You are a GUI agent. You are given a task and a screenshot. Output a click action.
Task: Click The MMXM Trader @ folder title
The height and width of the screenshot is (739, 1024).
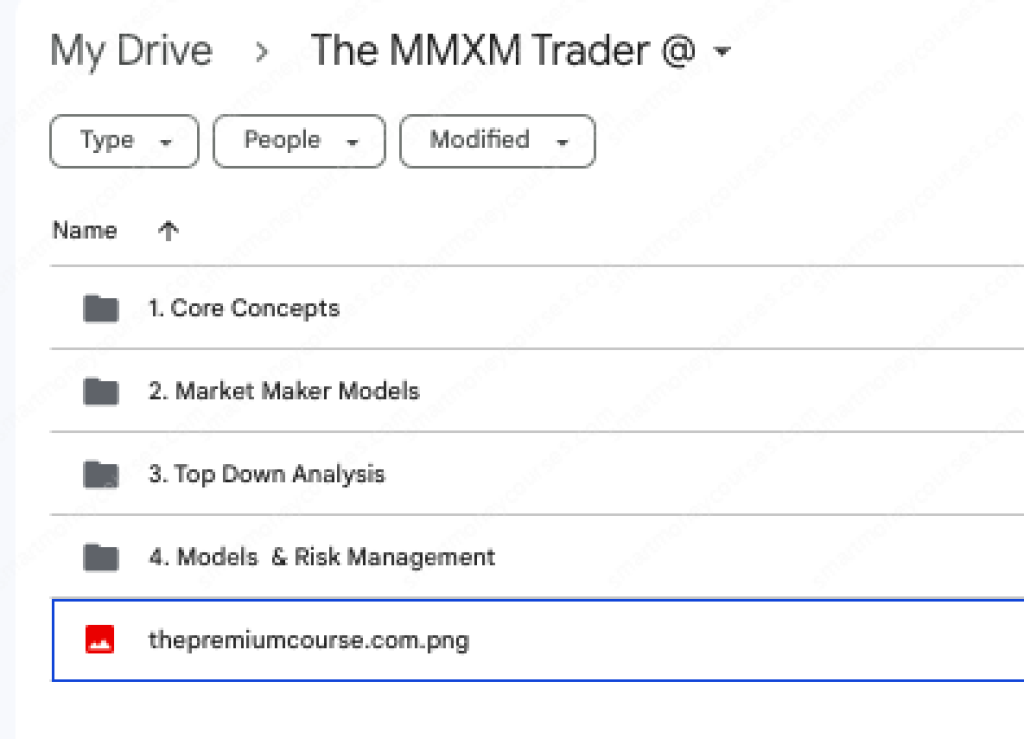click(x=503, y=51)
